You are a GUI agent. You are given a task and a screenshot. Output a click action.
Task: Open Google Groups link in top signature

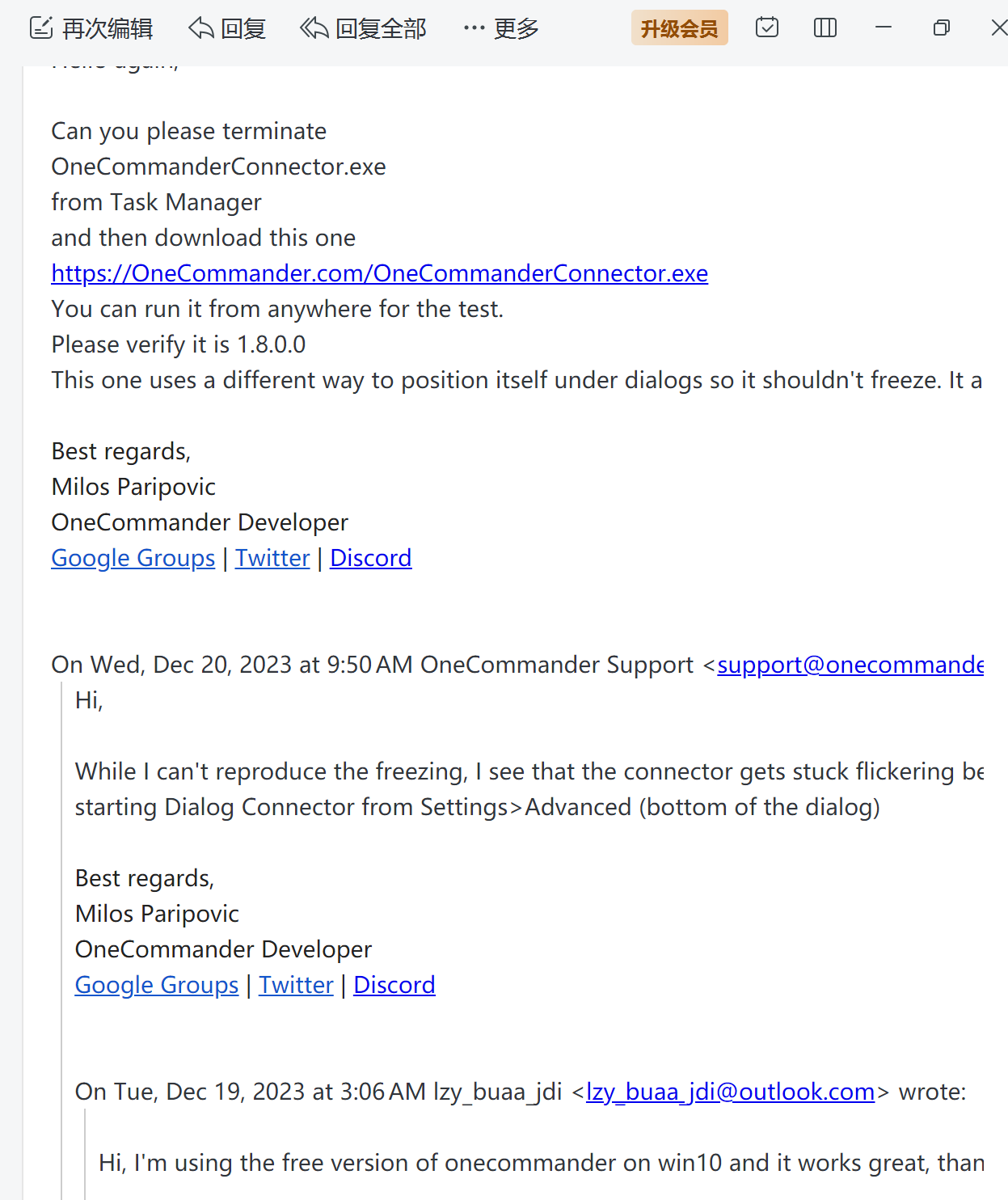(133, 558)
